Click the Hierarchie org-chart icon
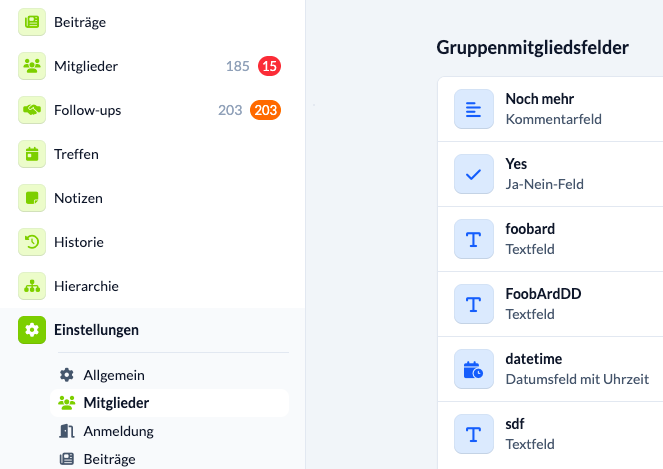This screenshot has height=469, width=663. click(x=32, y=286)
